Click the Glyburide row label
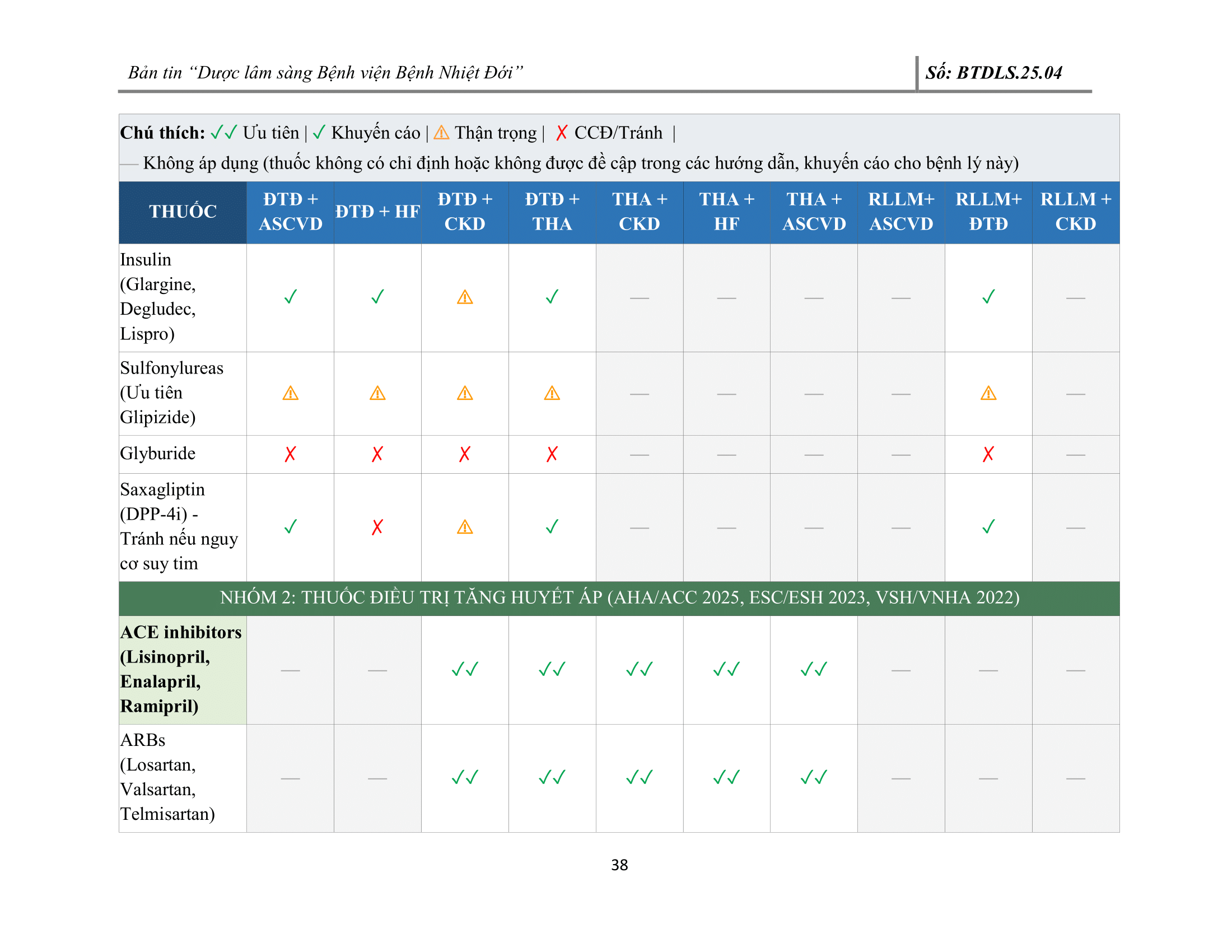Image resolution: width=1232 pixels, height=952 pixels. tap(158, 454)
